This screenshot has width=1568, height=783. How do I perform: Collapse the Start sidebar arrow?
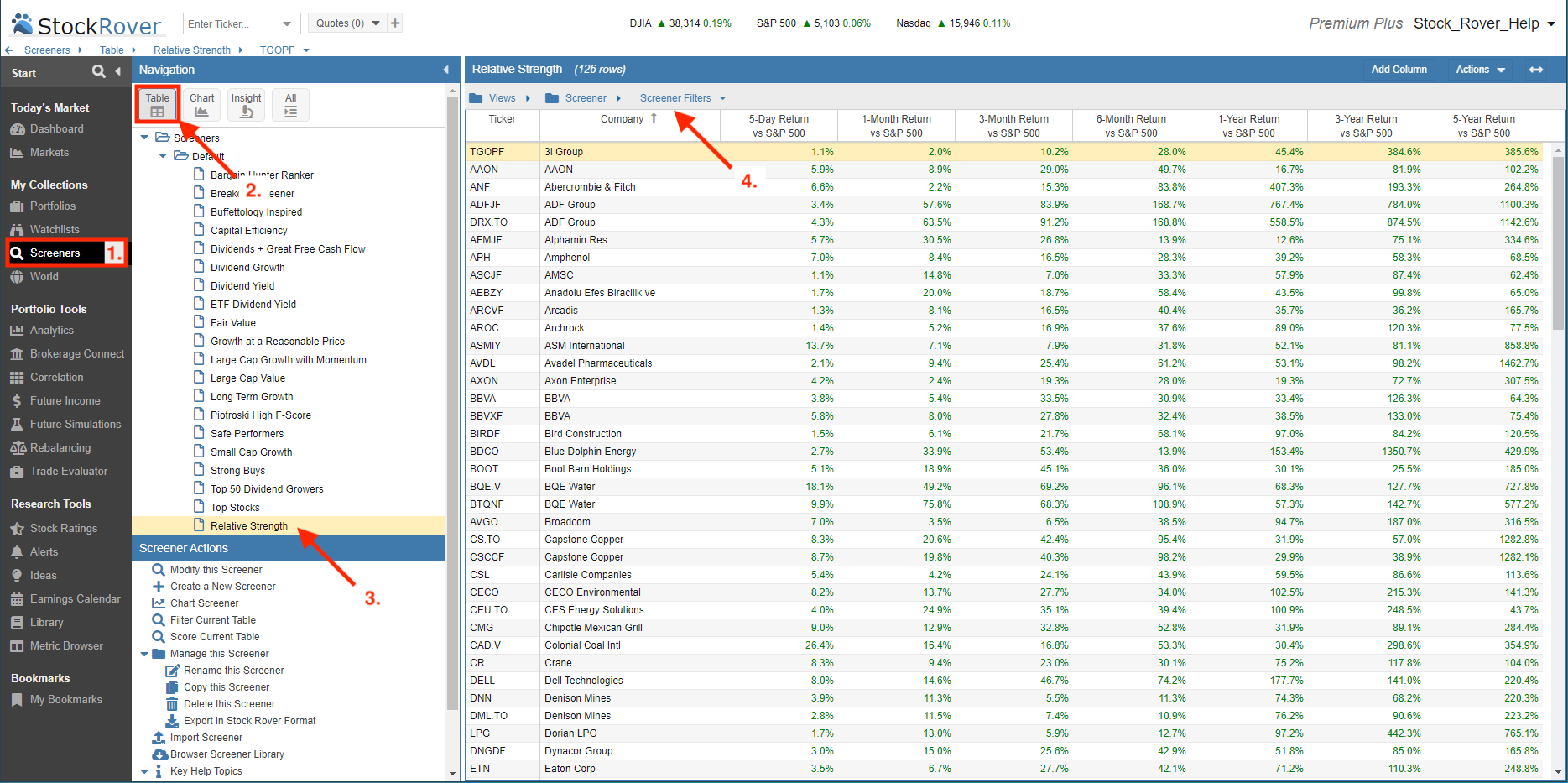click(118, 72)
